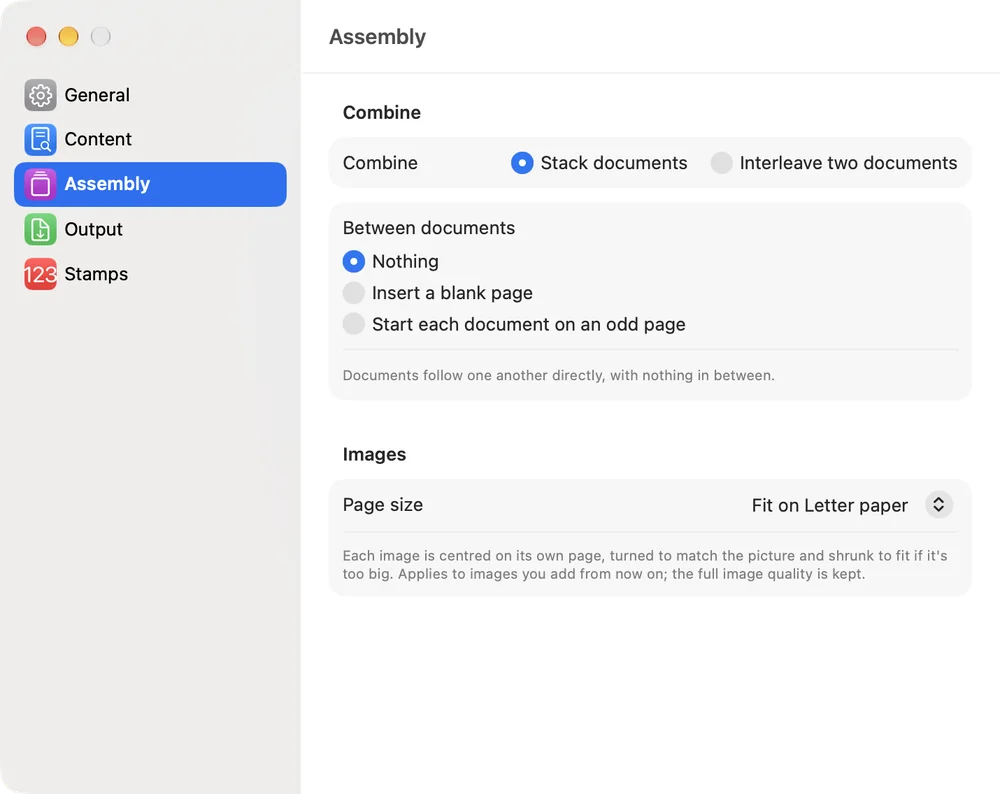Click the Between documents label
The width and height of the screenshot is (1000, 794).
click(x=429, y=228)
